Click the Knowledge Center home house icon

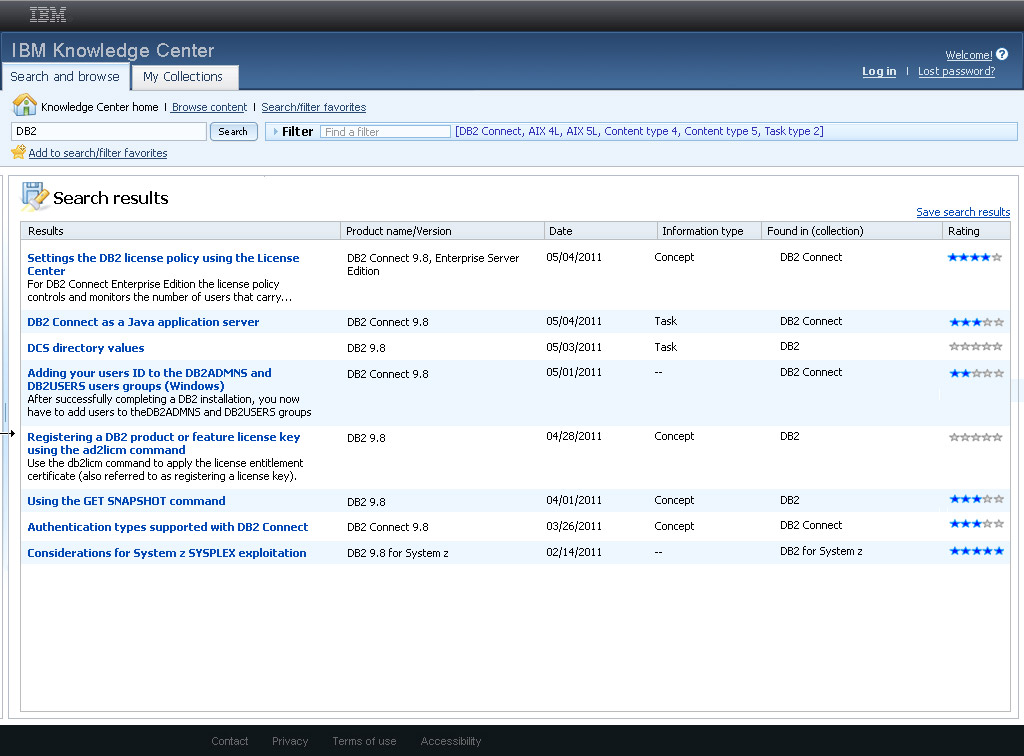click(24, 106)
